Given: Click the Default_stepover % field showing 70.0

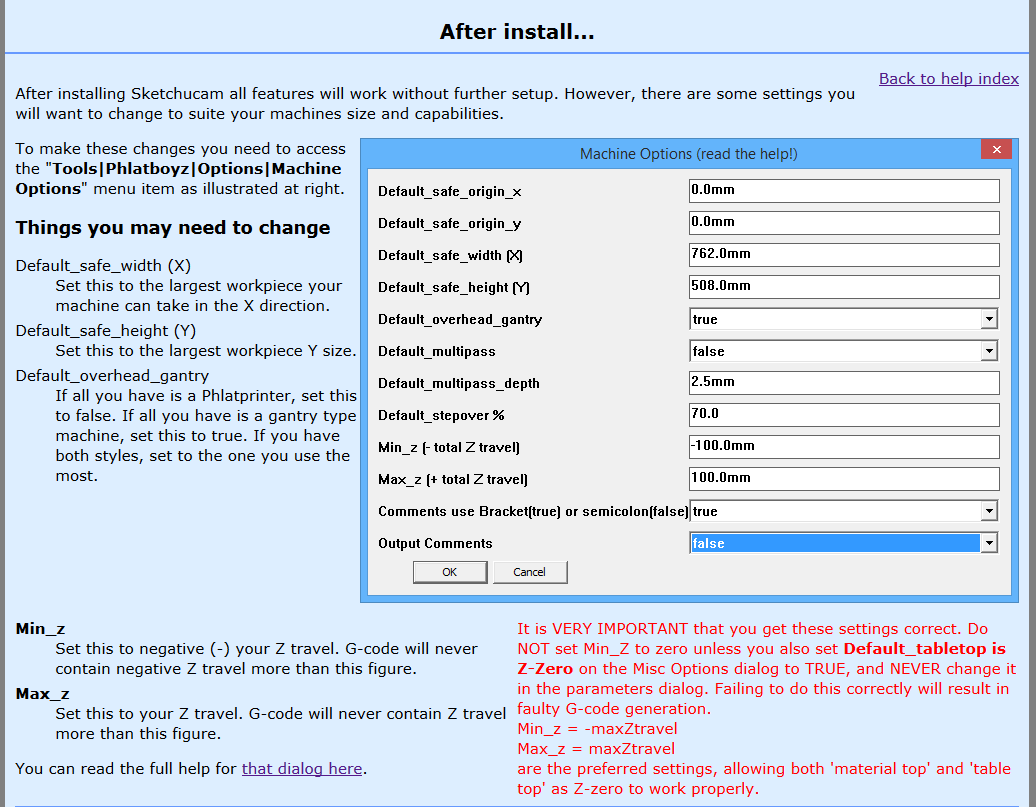Looking at the screenshot, I should point(843,414).
